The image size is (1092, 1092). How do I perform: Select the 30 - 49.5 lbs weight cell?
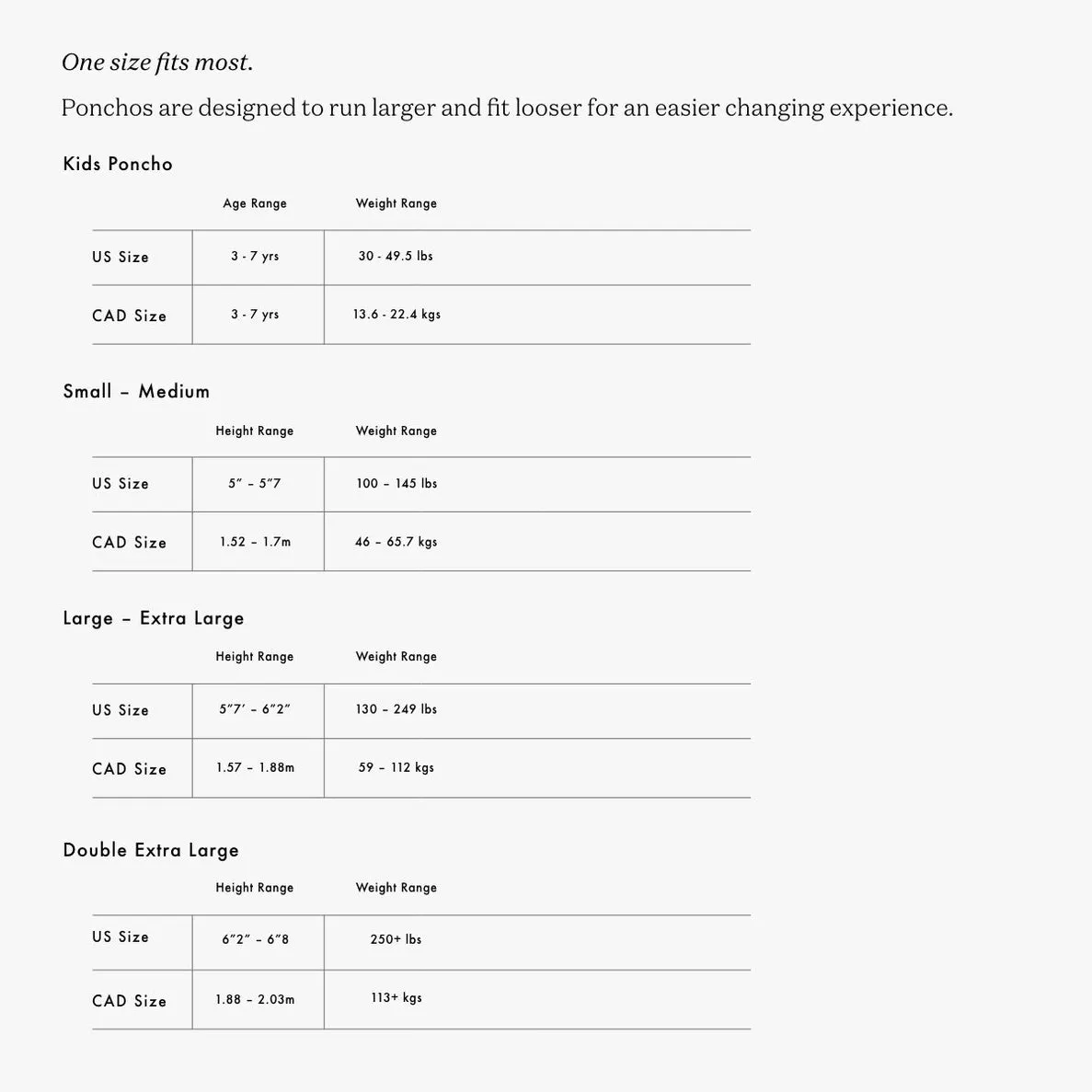click(396, 257)
